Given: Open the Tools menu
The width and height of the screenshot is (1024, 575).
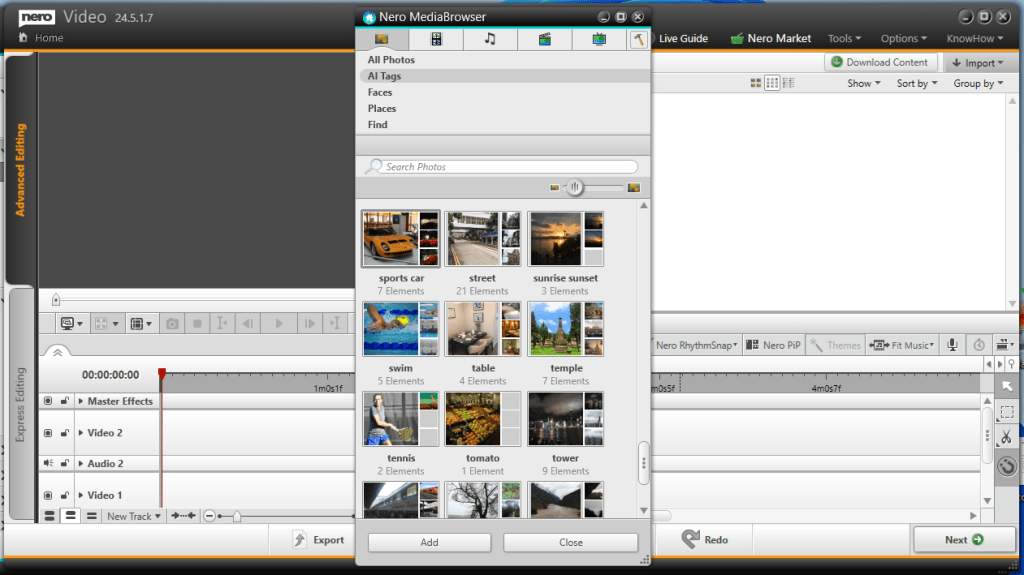Looking at the screenshot, I should (845, 38).
